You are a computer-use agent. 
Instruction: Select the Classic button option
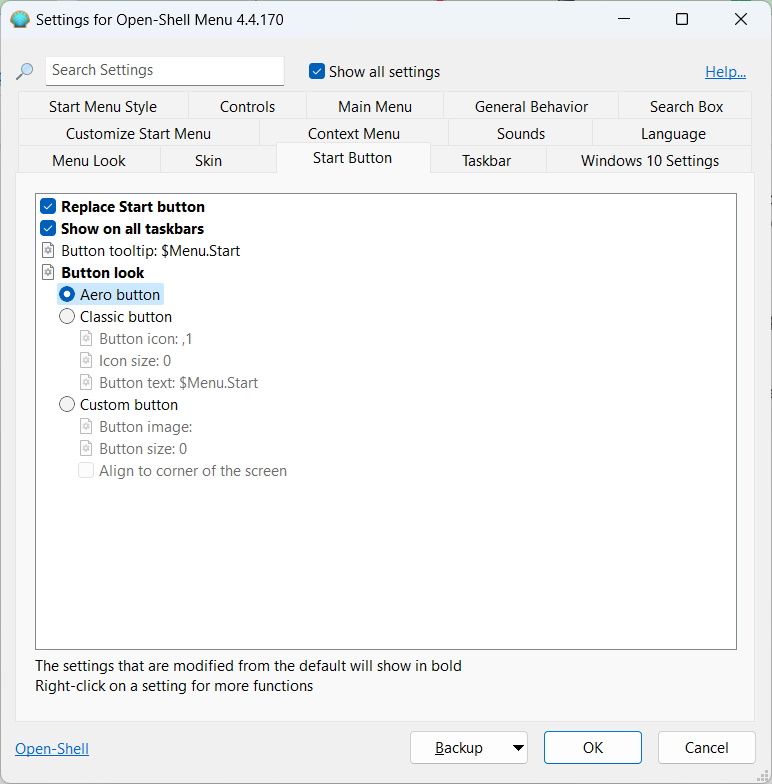coord(67,316)
